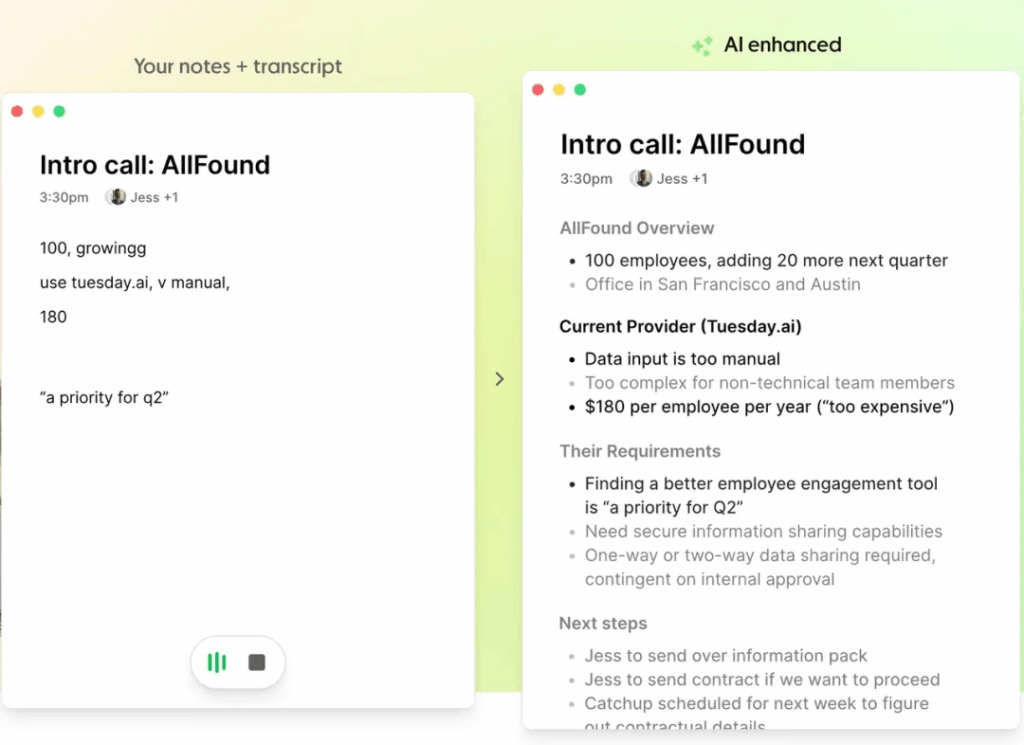
Task: Click the "use tuesday.ai, v manual," note line
Action: [x=135, y=282]
